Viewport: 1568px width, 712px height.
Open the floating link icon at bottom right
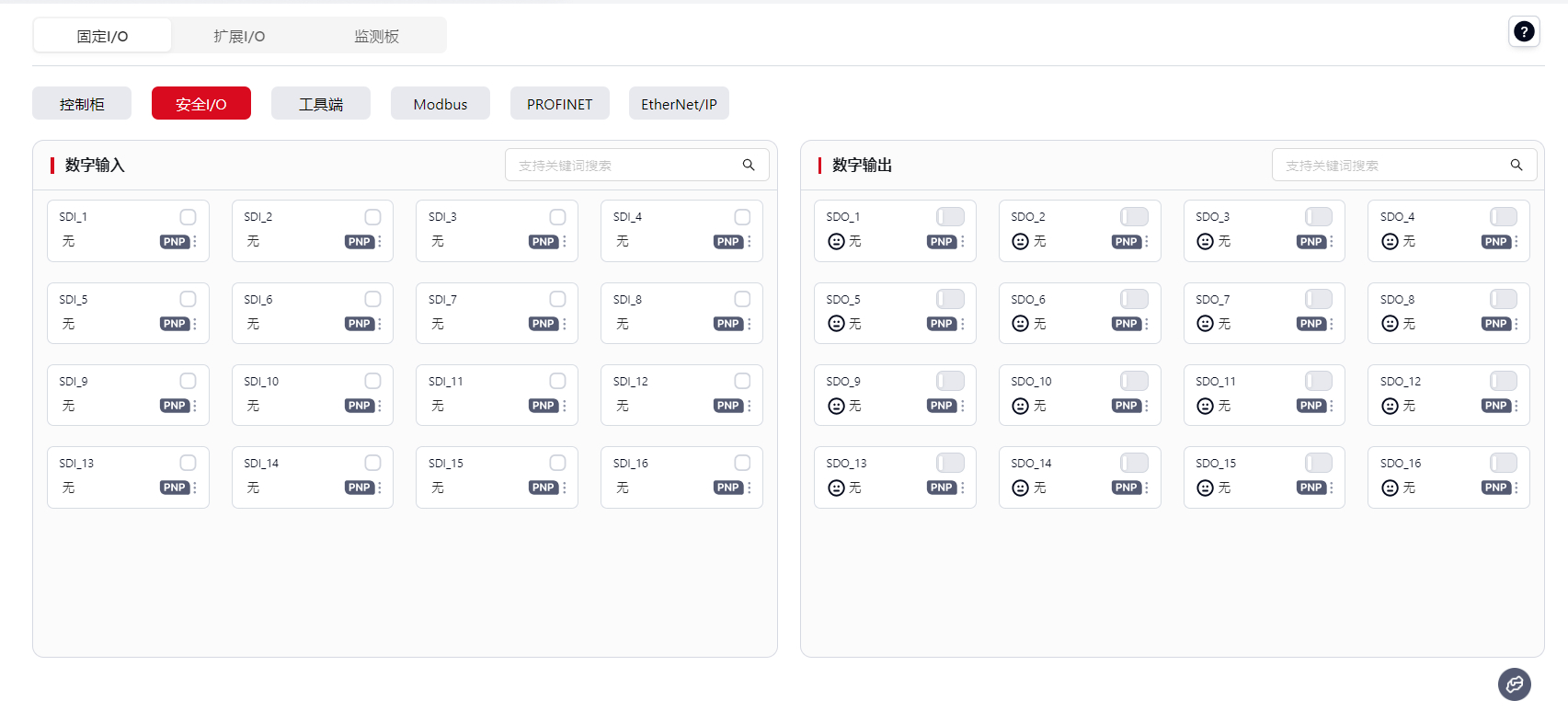click(1514, 684)
